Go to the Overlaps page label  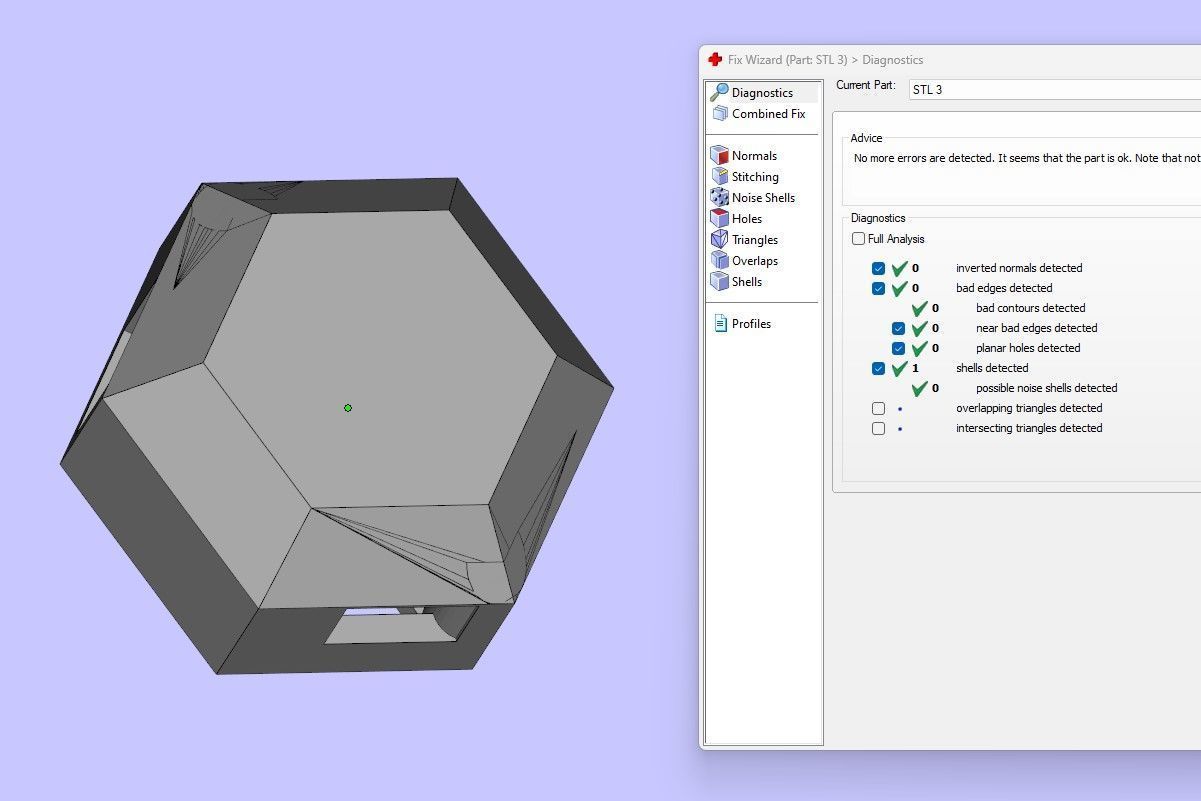pyautogui.click(x=755, y=261)
